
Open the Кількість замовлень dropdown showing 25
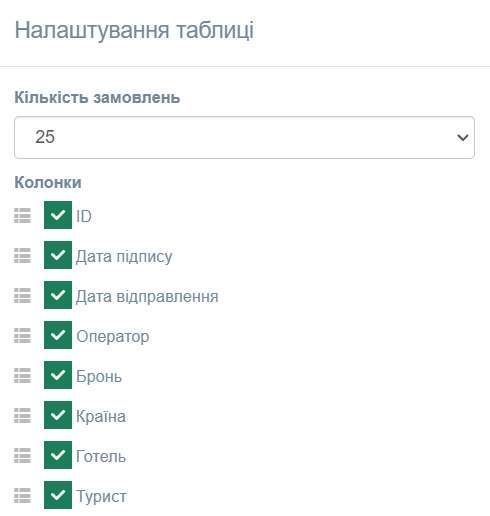tap(244, 137)
